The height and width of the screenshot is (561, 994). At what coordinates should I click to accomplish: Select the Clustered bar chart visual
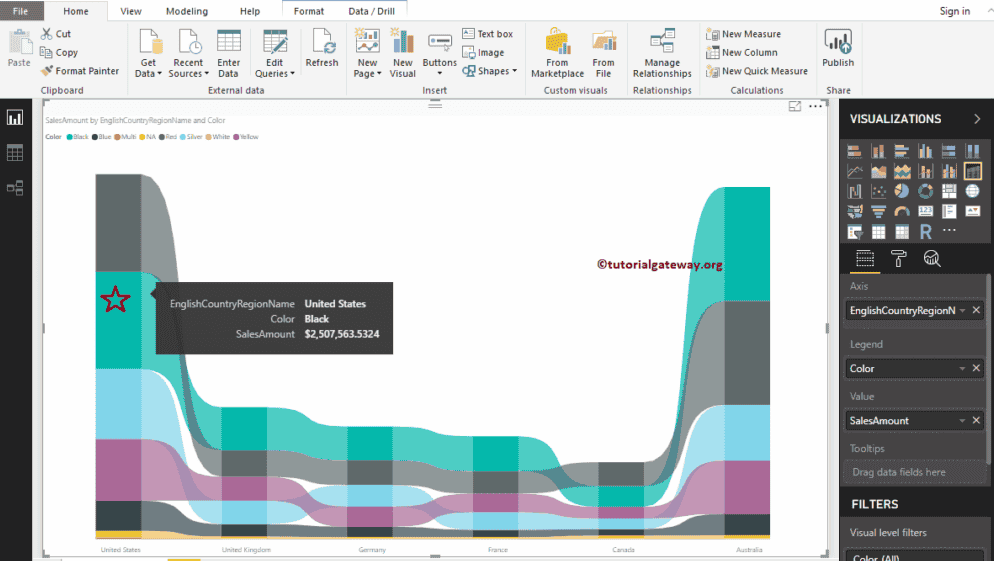[901, 151]
